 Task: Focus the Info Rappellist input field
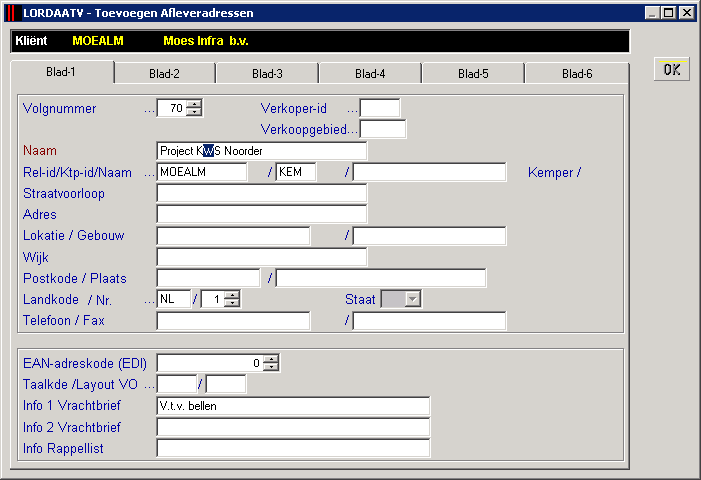(x=293, y=448)
